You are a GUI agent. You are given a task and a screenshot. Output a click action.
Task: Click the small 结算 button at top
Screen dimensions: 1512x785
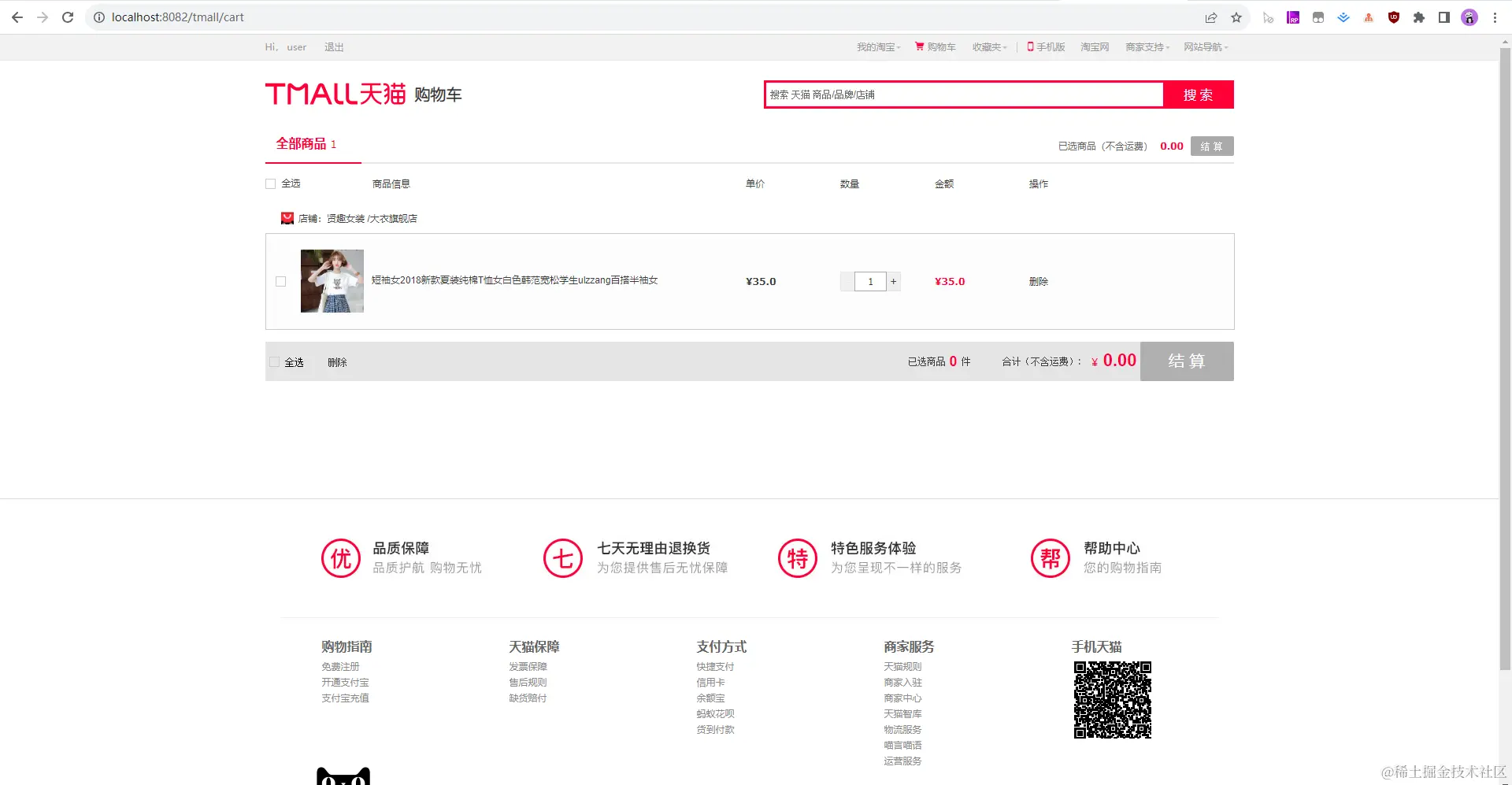(x=1212, y=146)
